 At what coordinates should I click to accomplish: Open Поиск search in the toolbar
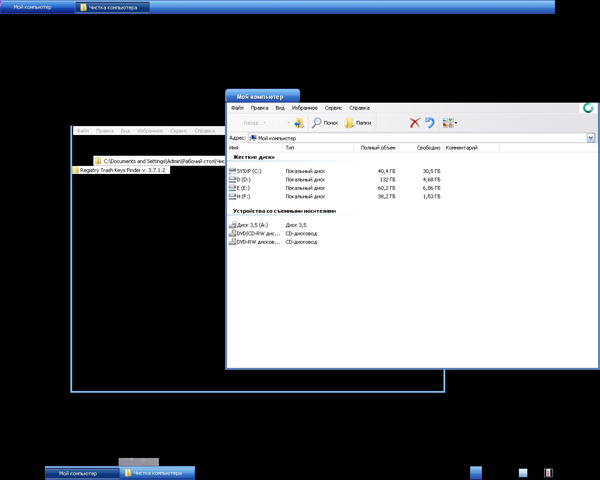(325, 123)
